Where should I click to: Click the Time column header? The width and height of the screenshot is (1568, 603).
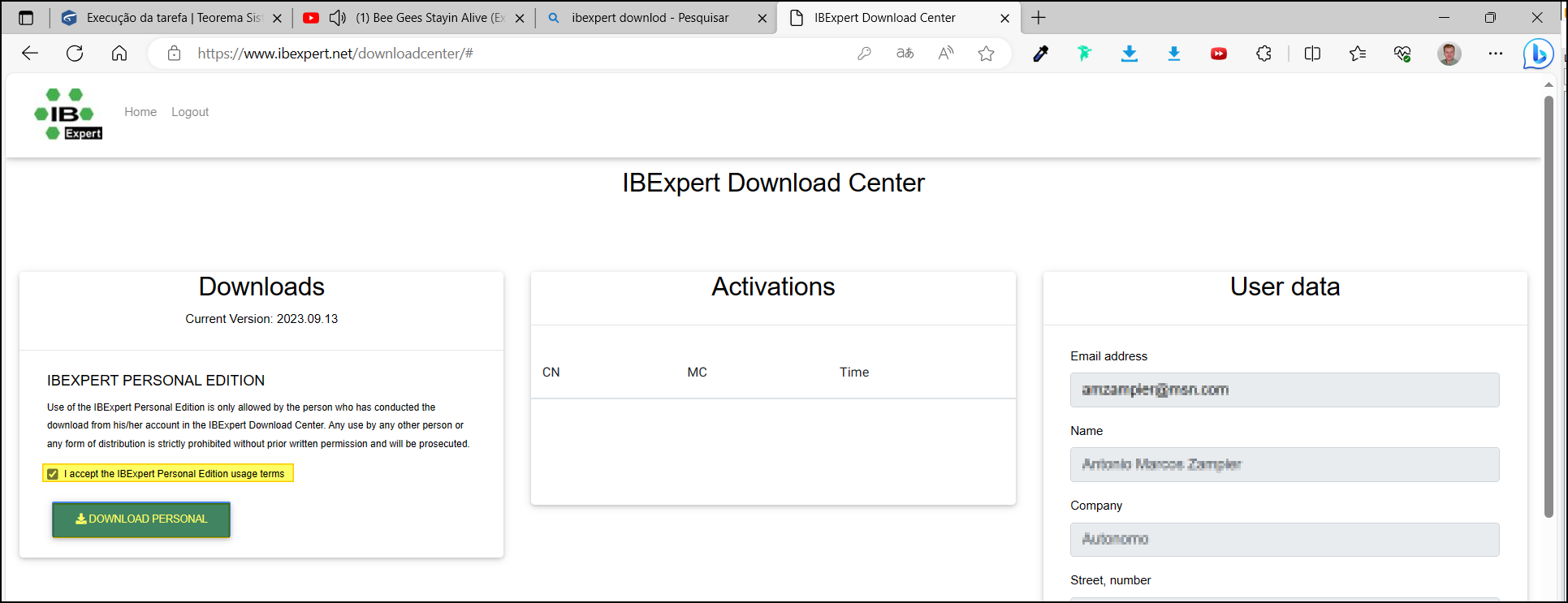(854, 373)
